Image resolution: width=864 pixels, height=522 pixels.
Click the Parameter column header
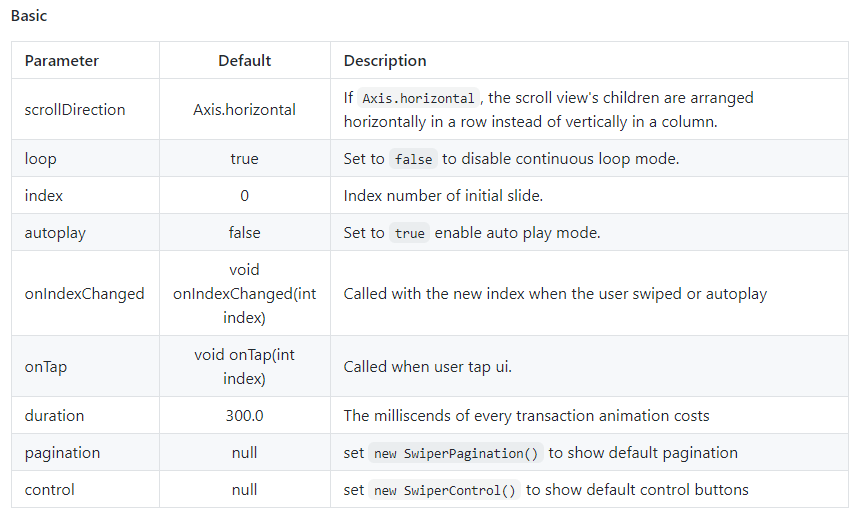tap(62, 61)
